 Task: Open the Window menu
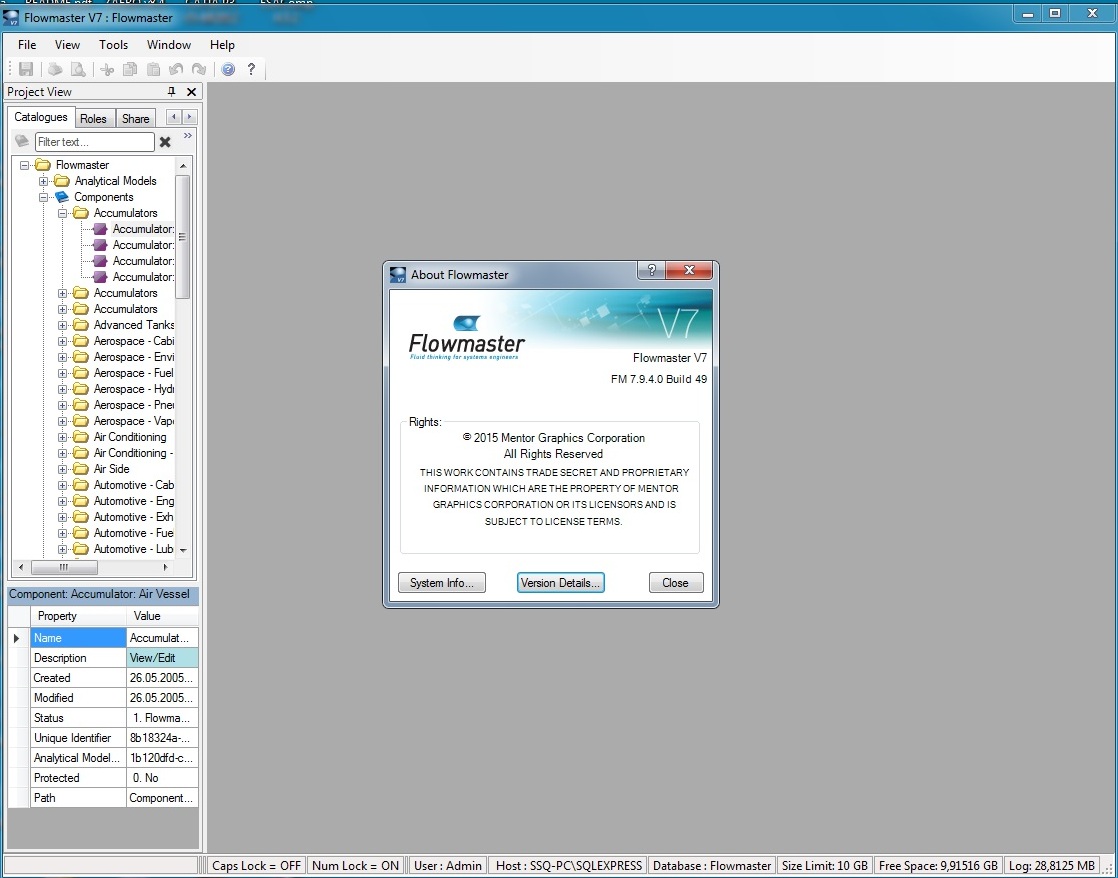169,45
